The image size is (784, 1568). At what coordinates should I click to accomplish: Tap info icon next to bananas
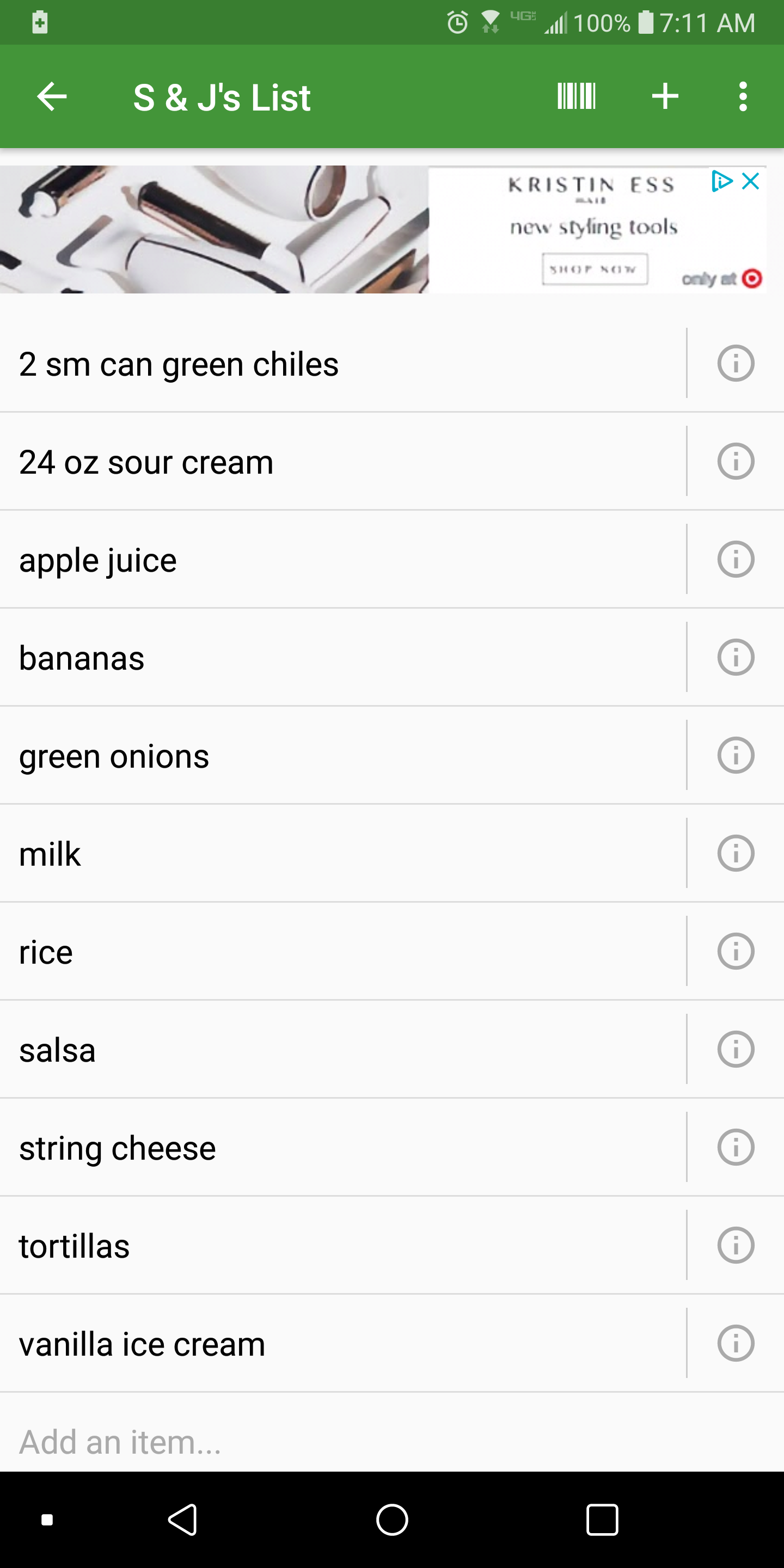[x=736, y=657]
